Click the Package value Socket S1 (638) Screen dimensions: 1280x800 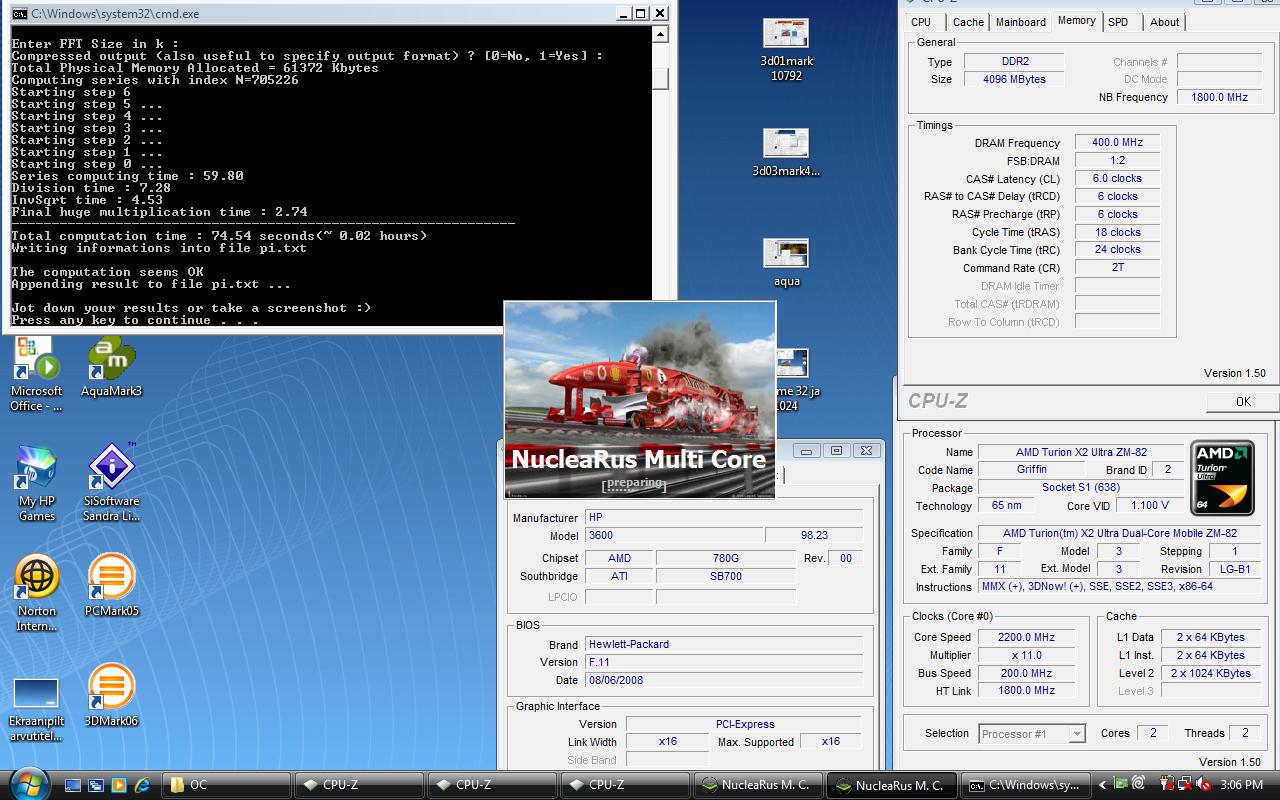click(1080, 488)
